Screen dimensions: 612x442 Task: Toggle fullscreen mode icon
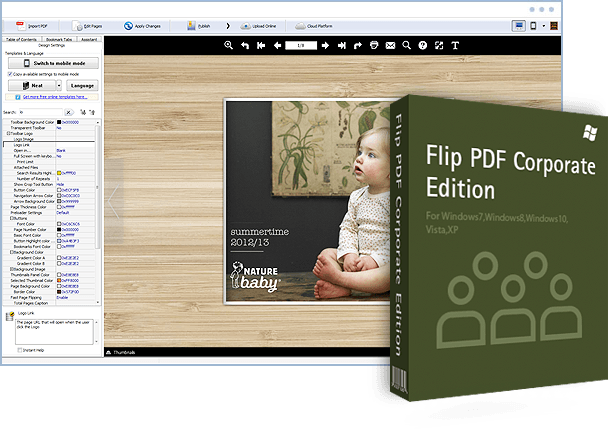pos(439,45)
